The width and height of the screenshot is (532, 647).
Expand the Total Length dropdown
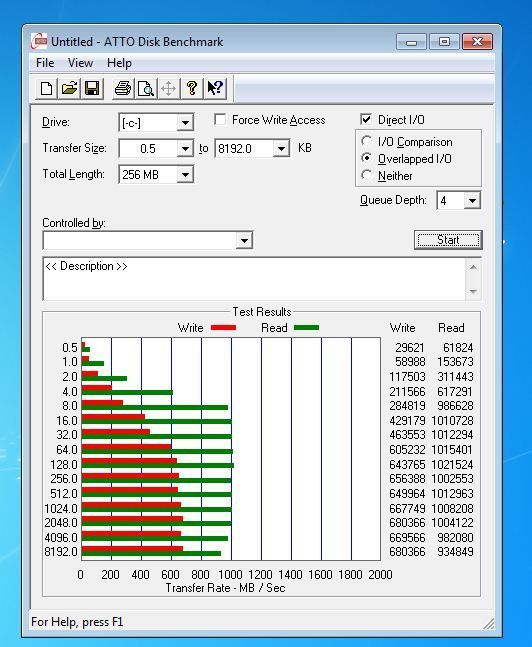[185, 175]
